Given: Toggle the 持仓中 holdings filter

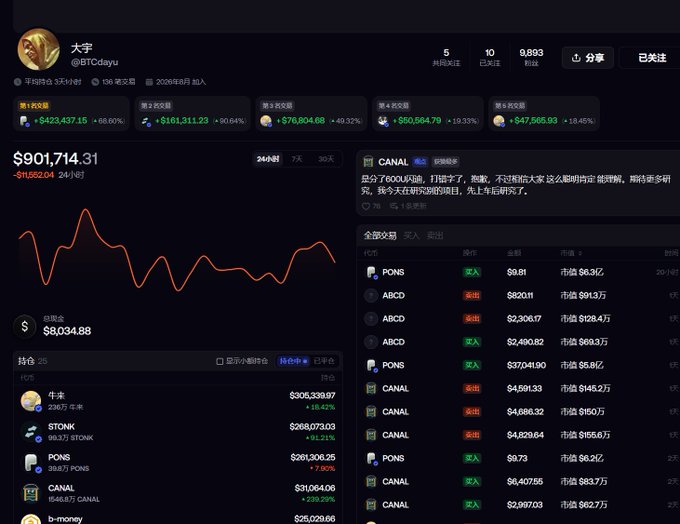Looking at the screenshot, I should (293, 361).
